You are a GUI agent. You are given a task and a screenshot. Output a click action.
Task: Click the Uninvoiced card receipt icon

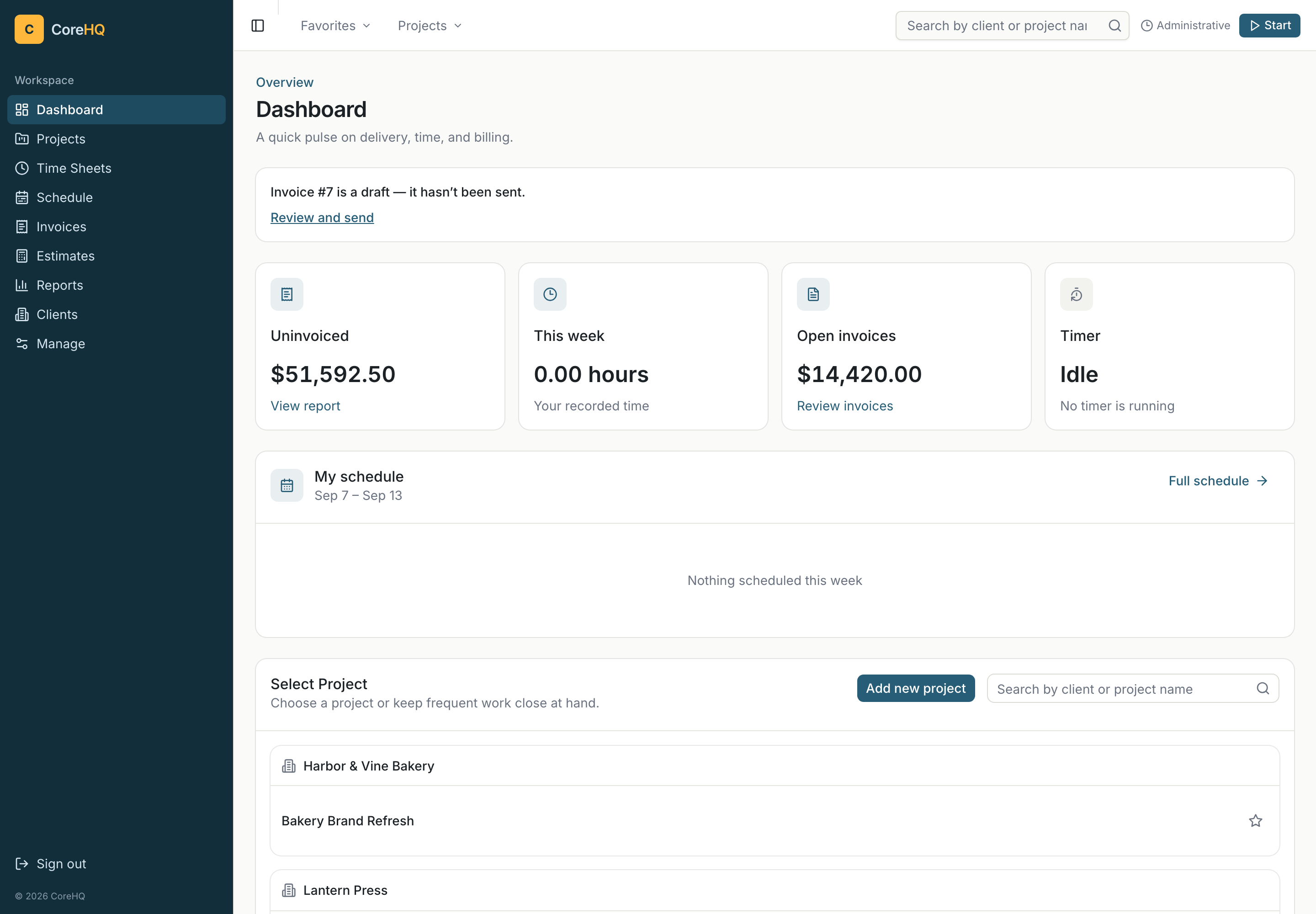click(x=287, y=294)
